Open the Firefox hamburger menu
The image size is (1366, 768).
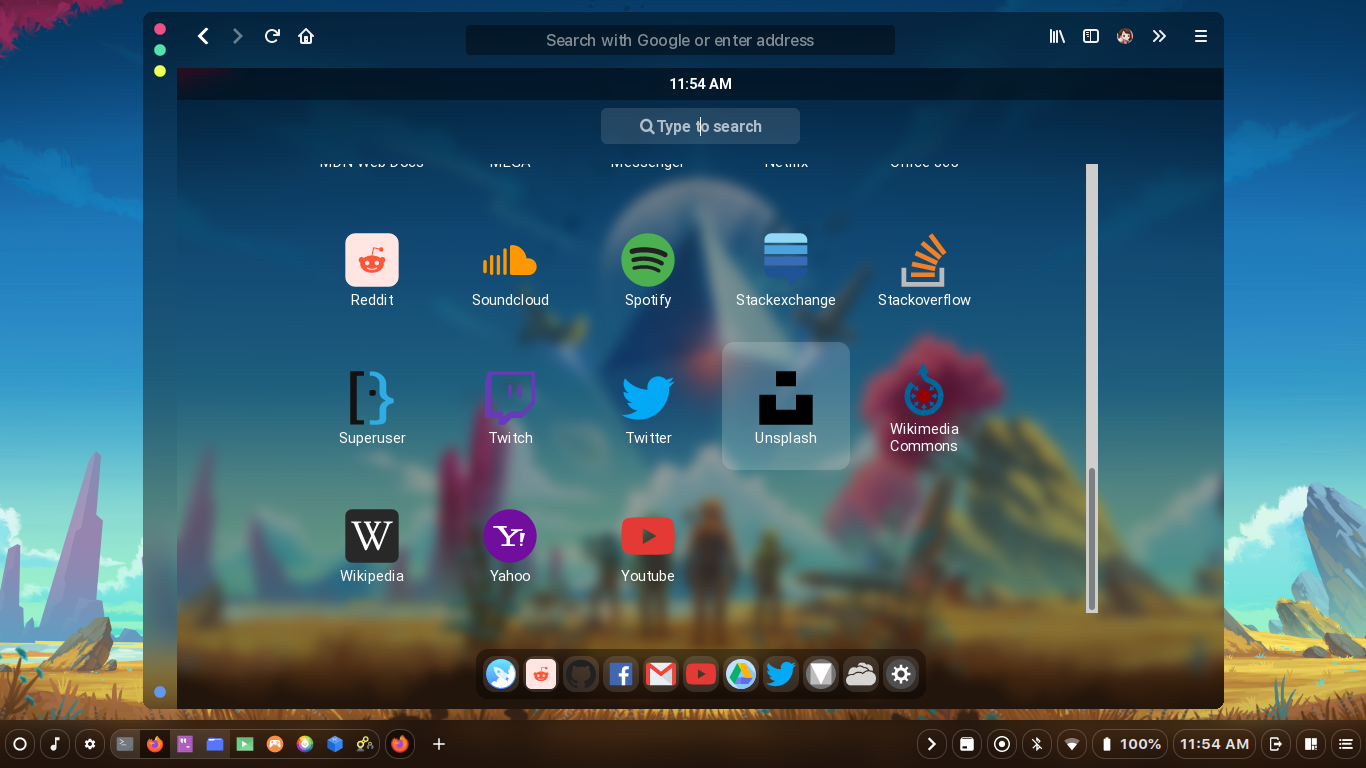[x=1200, y=36]
